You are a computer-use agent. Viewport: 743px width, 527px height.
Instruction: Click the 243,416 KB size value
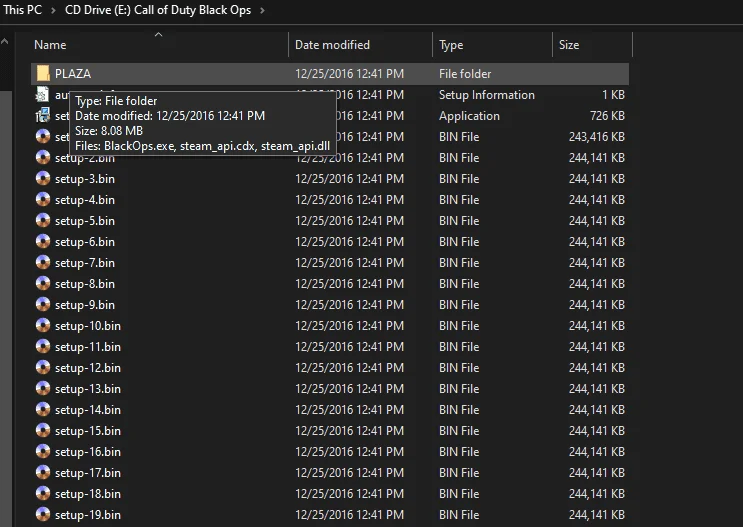(x=597, y=136)
